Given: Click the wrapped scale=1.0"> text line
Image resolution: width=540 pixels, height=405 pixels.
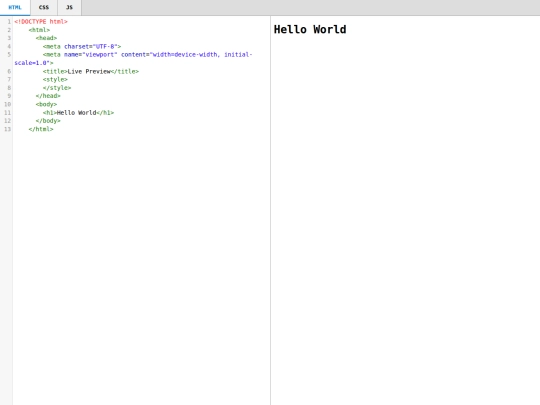Looking at the screenshot, I should click(x=34, y=63).
